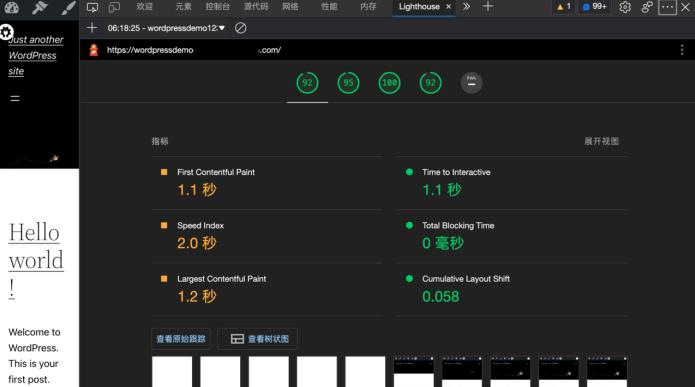This screenshot has width=695, height=387.
Task: Select the performance score 92 gauge
Action: coord(307,83)
